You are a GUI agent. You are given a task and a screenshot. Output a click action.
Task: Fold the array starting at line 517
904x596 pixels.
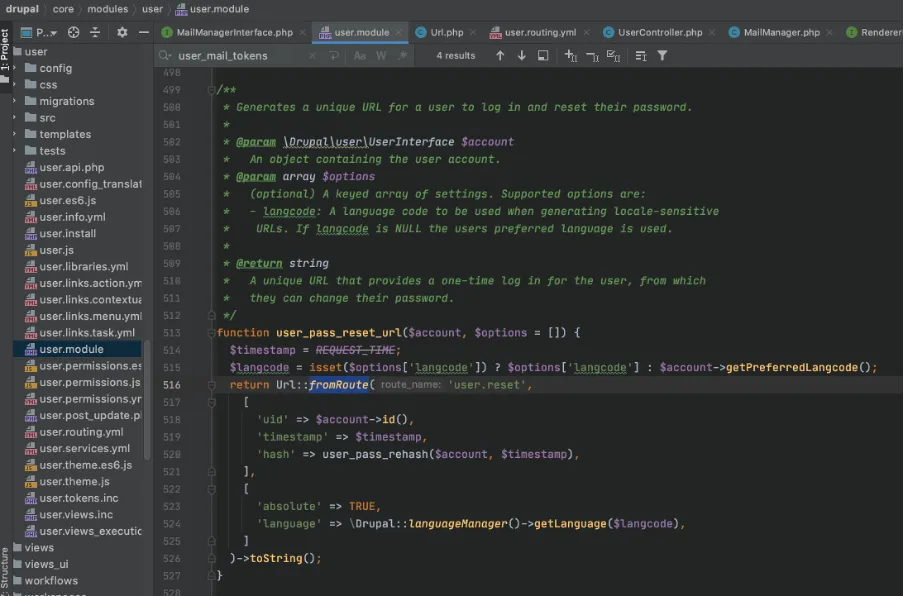[212, 402]
